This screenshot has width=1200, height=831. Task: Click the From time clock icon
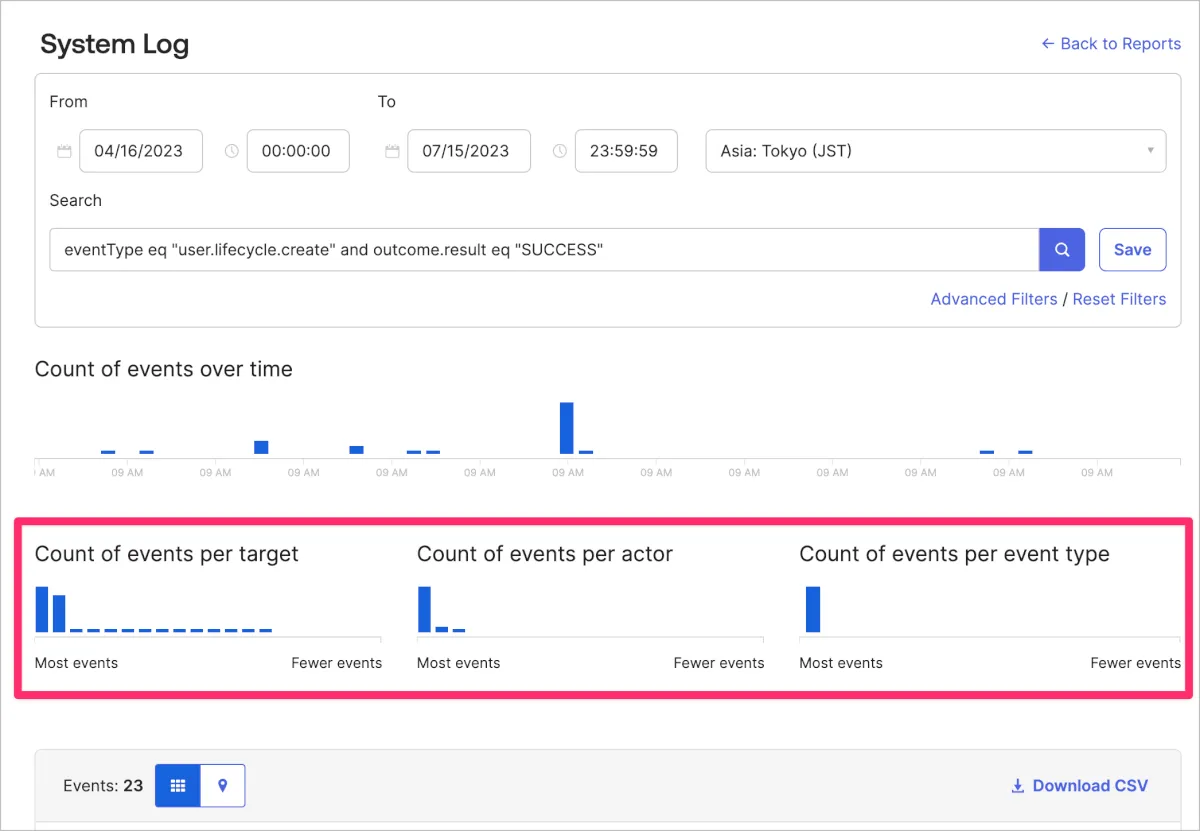point(232,151)
